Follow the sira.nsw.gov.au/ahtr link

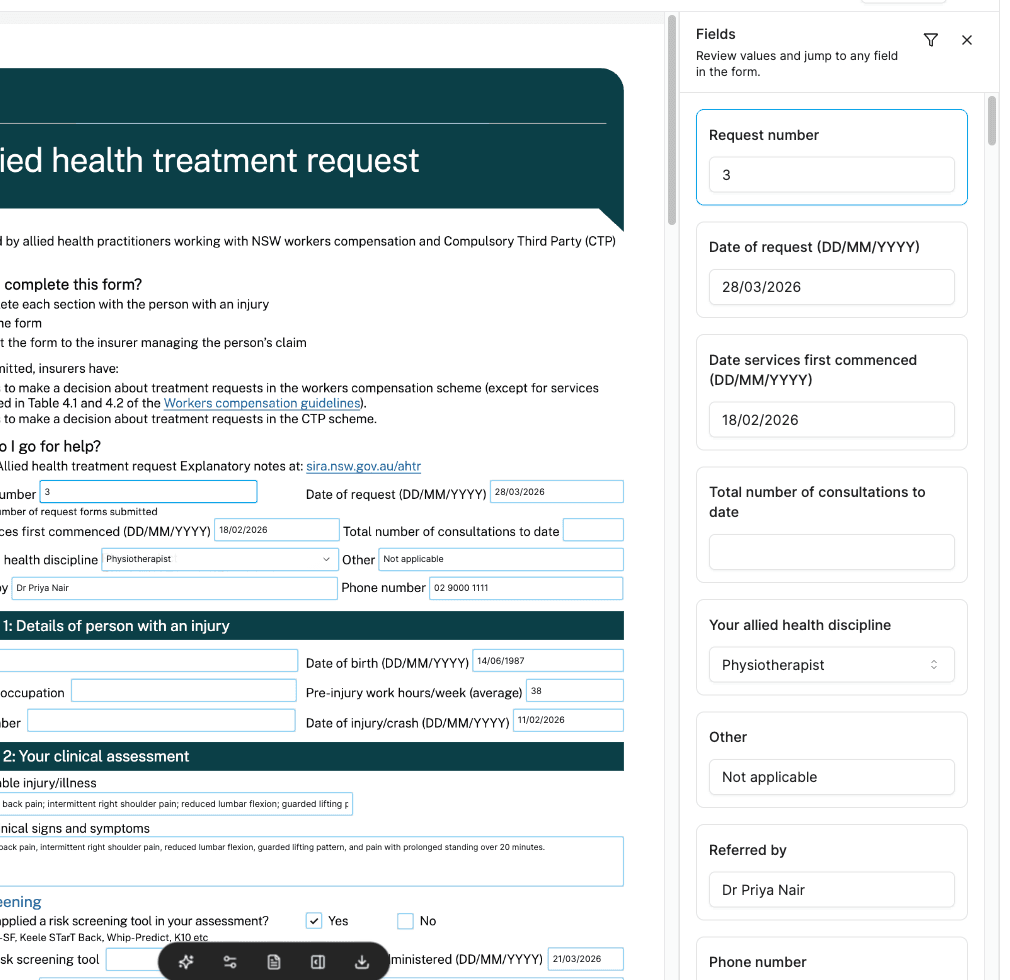click(x=363, y=466)
